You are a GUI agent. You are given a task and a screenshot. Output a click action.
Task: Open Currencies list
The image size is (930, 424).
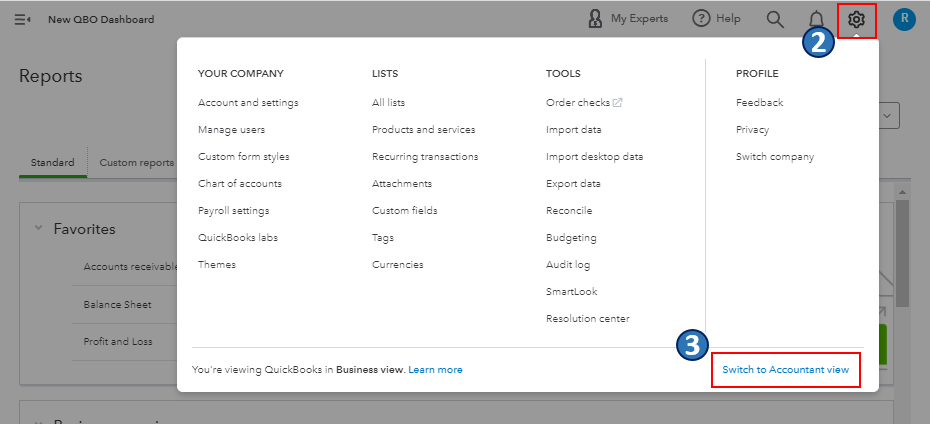398,265
